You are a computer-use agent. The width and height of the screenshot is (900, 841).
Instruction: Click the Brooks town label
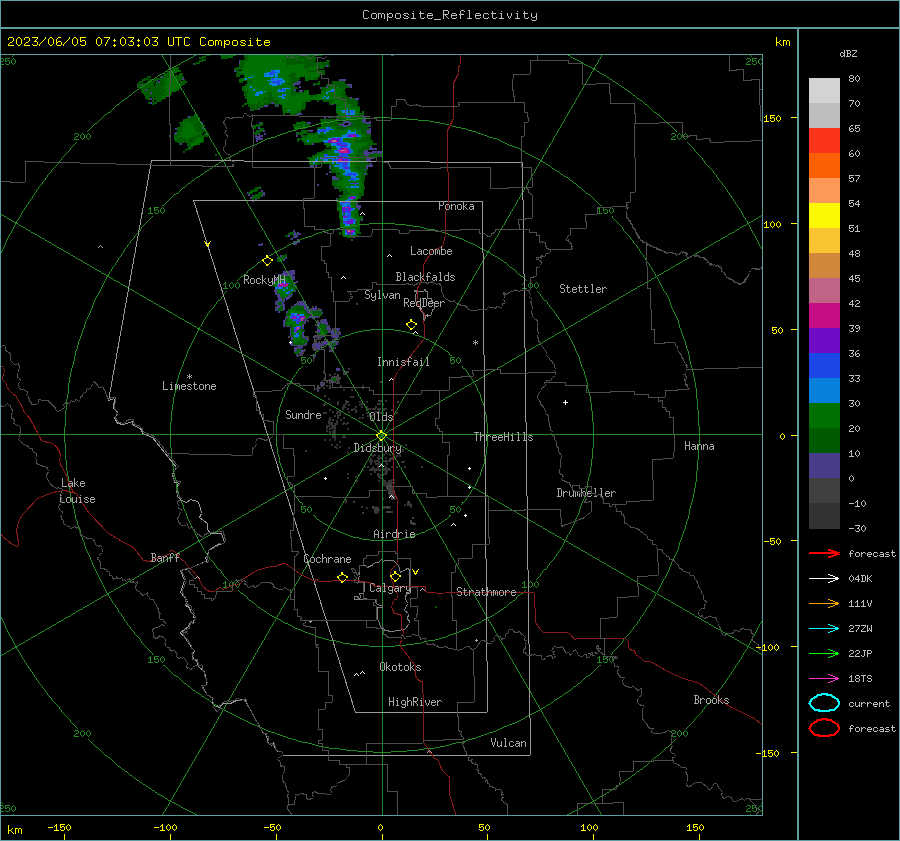tap(711, 700)
